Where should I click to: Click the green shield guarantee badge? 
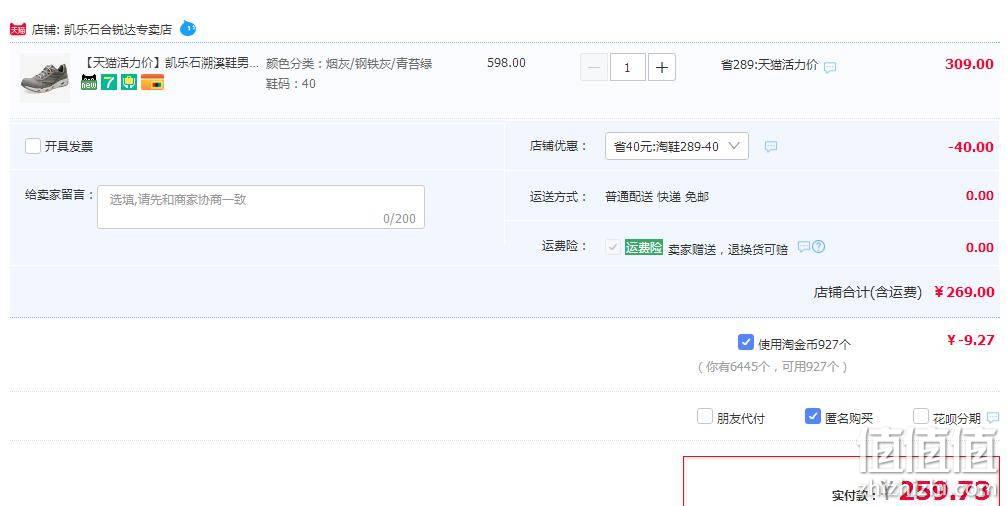click(129, 82)
